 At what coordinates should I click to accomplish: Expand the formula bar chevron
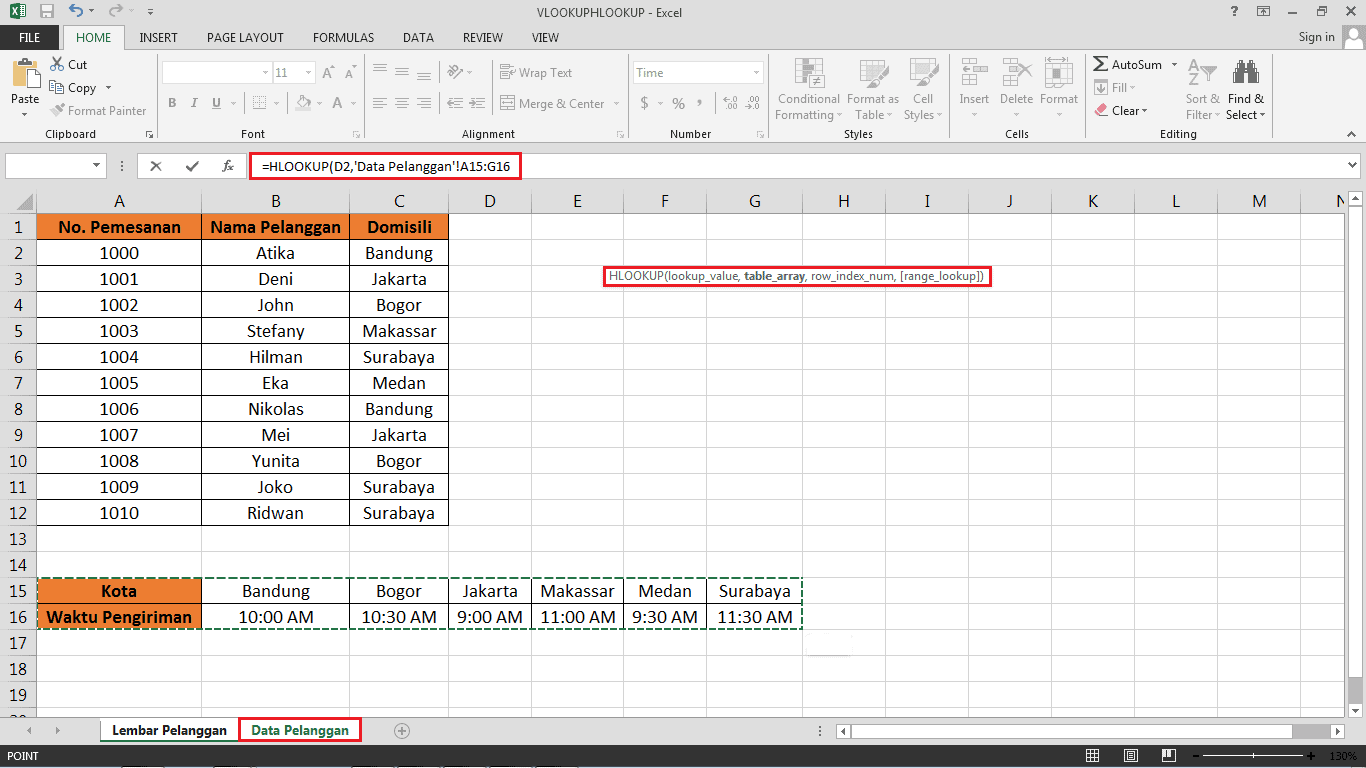click(1353, 166)
